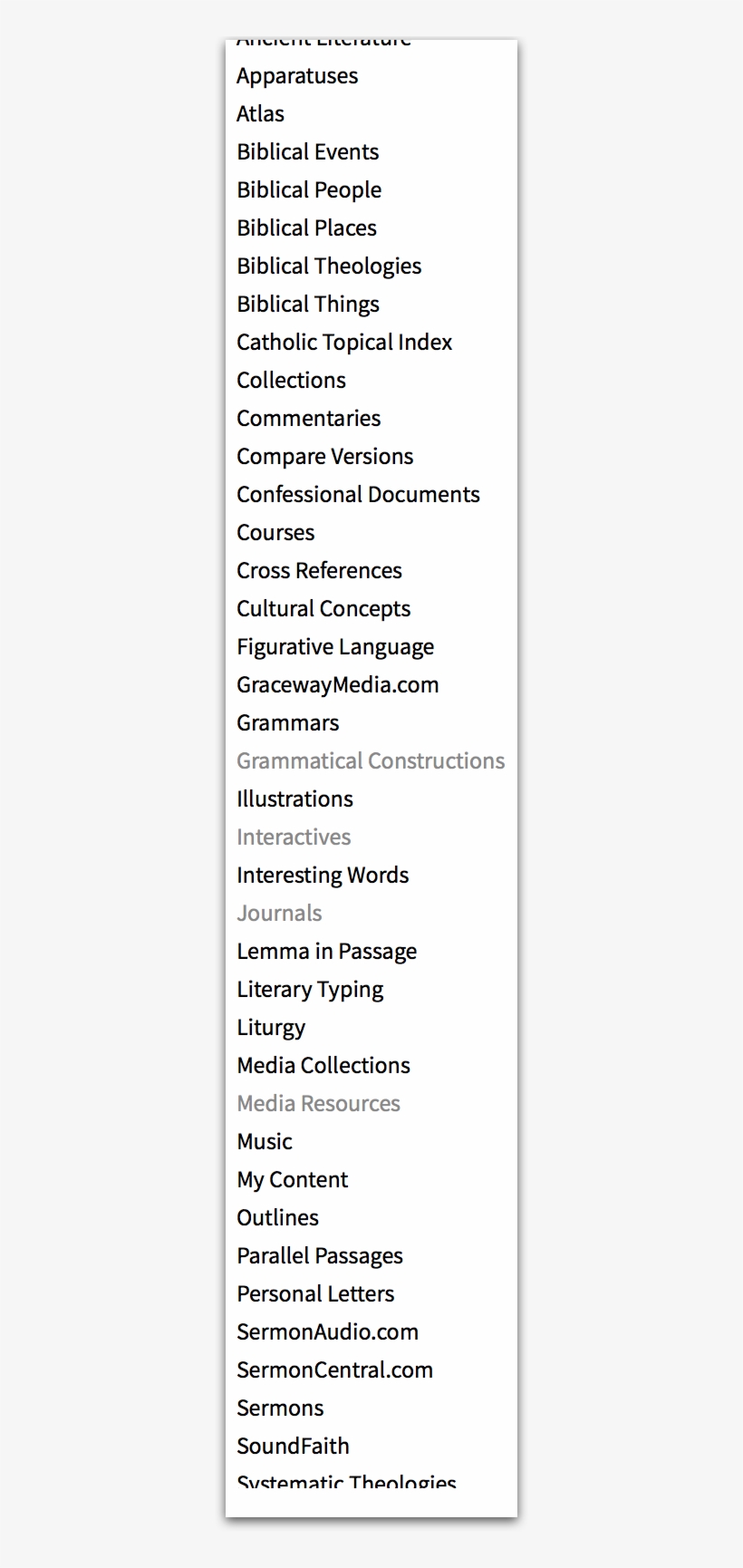Choose Lemma in Passage item
This screenshot has height=1568, width=743.
coord(326,952)
